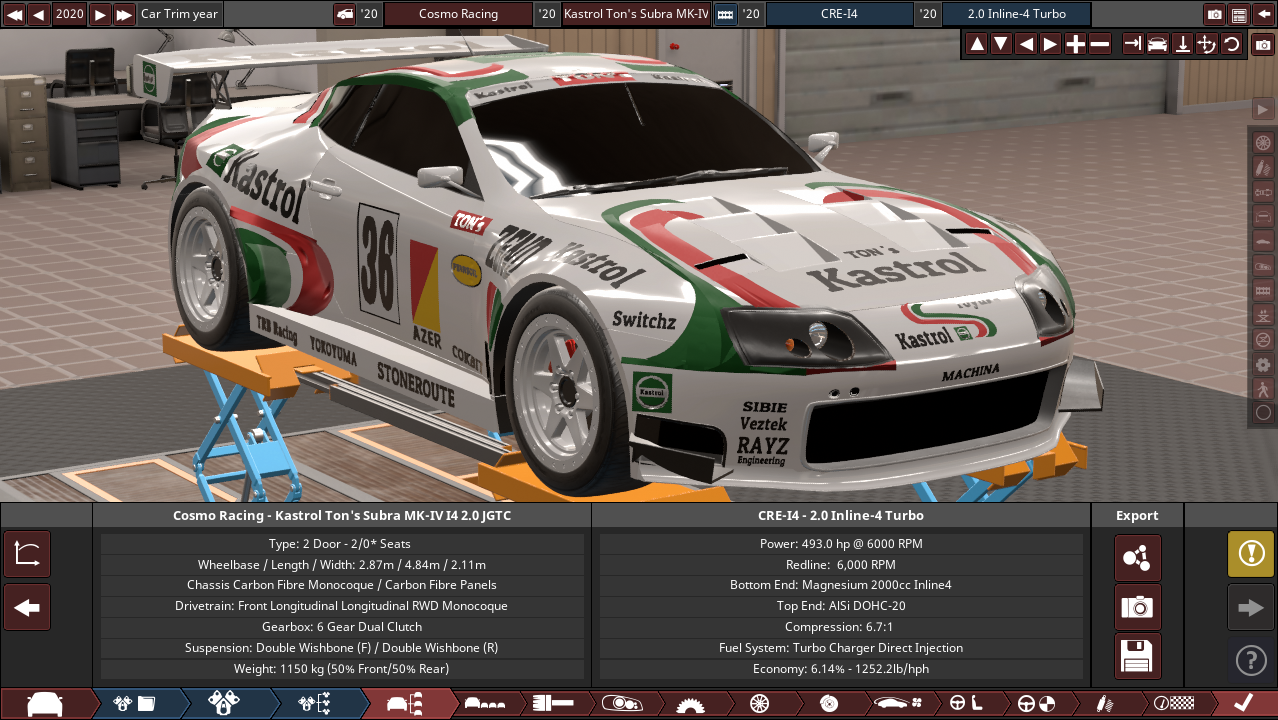Image resolution: width=1278 pixels, height=720 pixels.
Task: Click the car model icon before Cosmo Racing
Action: click(344, 14)
